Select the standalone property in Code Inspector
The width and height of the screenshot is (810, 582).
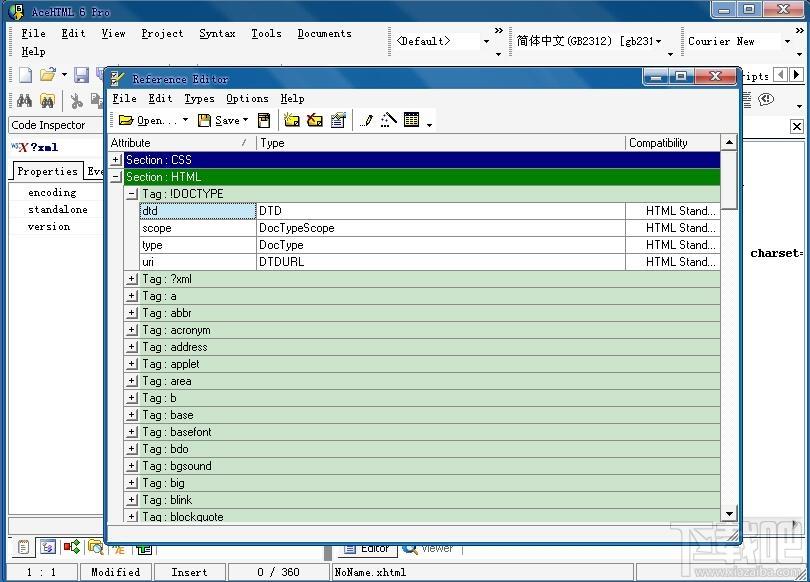coord(58,210)
